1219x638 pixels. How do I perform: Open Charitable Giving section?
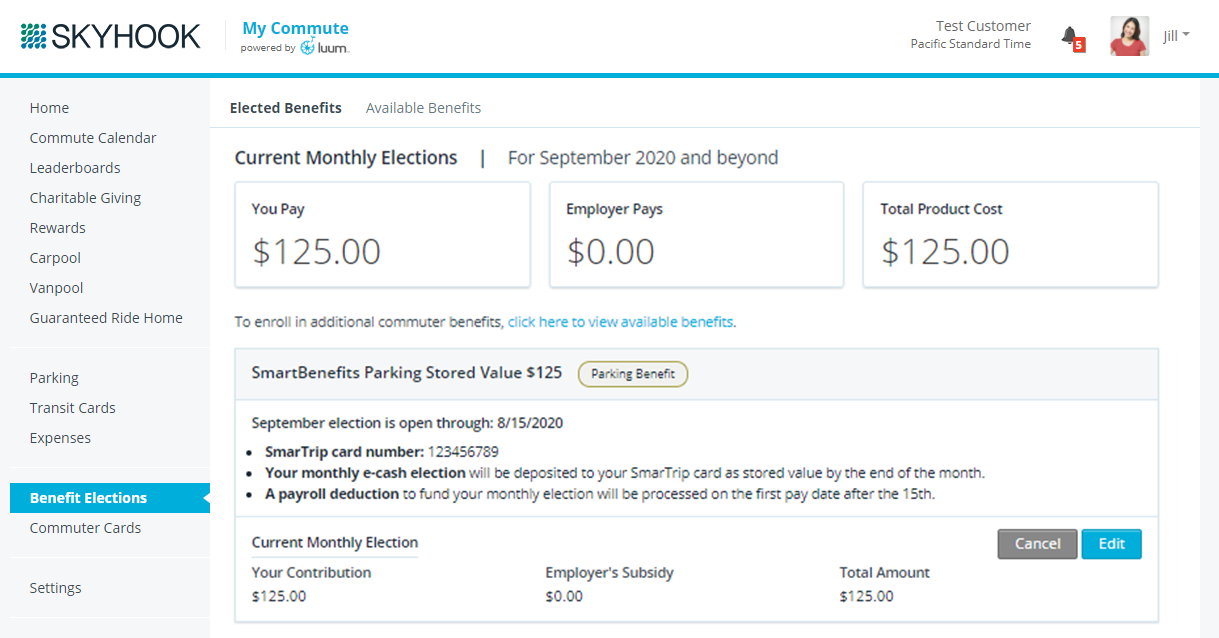[85, 198]
